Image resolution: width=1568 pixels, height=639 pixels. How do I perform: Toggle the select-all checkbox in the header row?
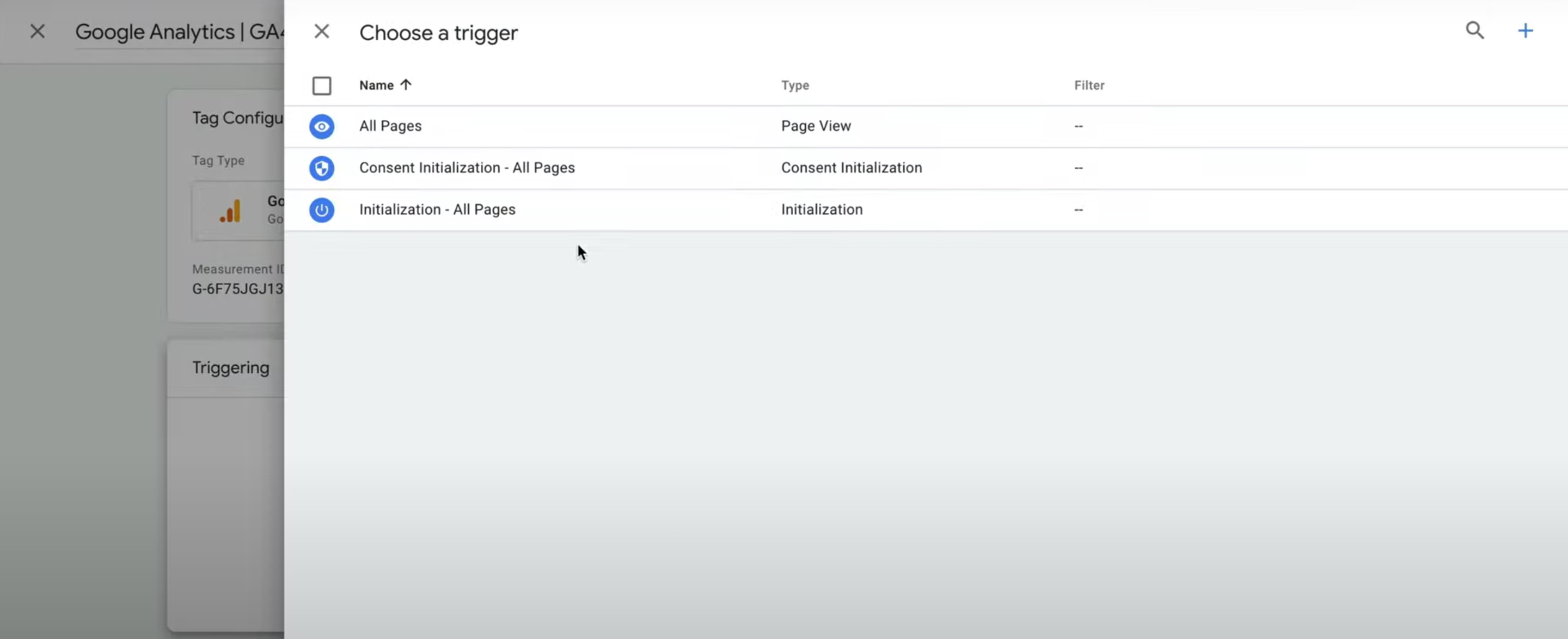[x=322, y=85]
